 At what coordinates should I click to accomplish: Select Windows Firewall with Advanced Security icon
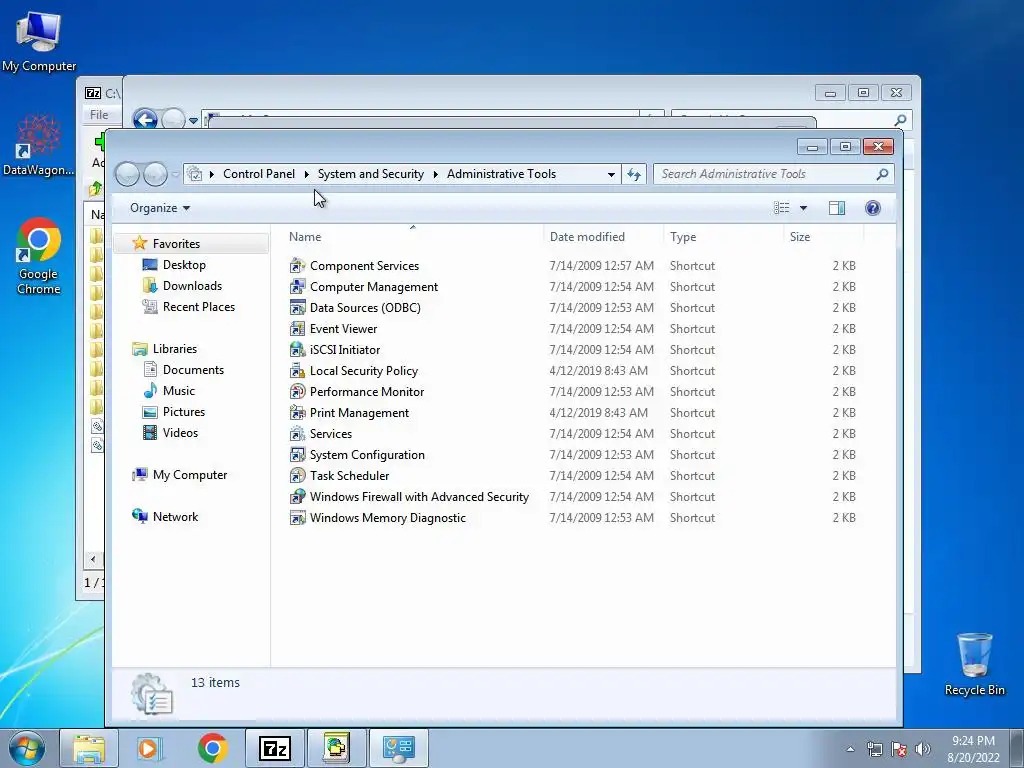tap(297, 496)
